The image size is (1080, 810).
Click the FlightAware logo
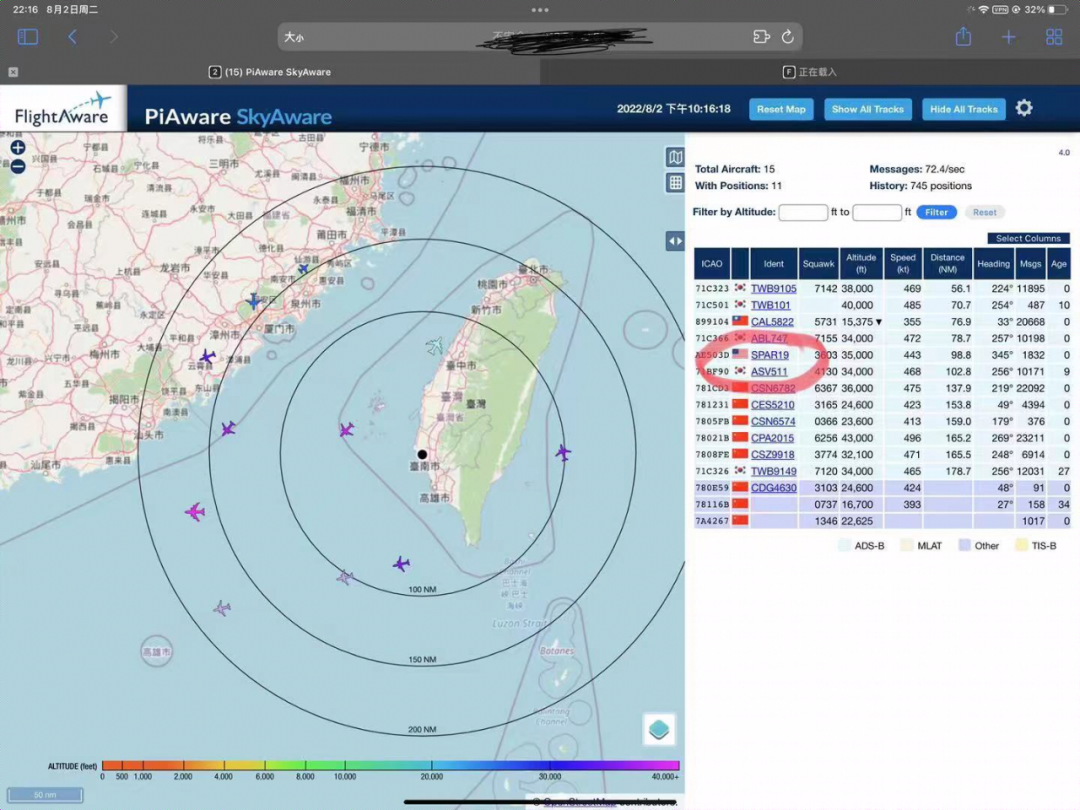[x=63, y=109]
